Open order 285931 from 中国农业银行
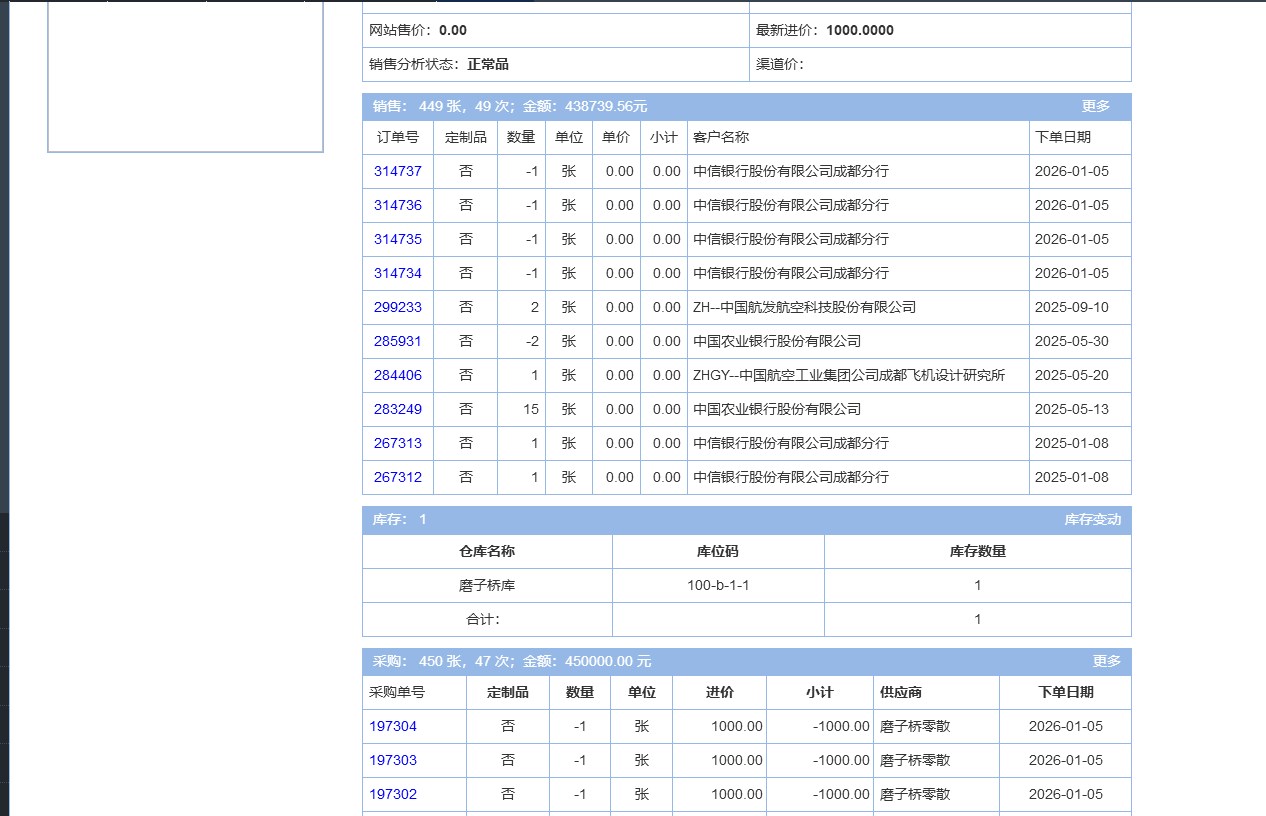 tap(398, 341)
